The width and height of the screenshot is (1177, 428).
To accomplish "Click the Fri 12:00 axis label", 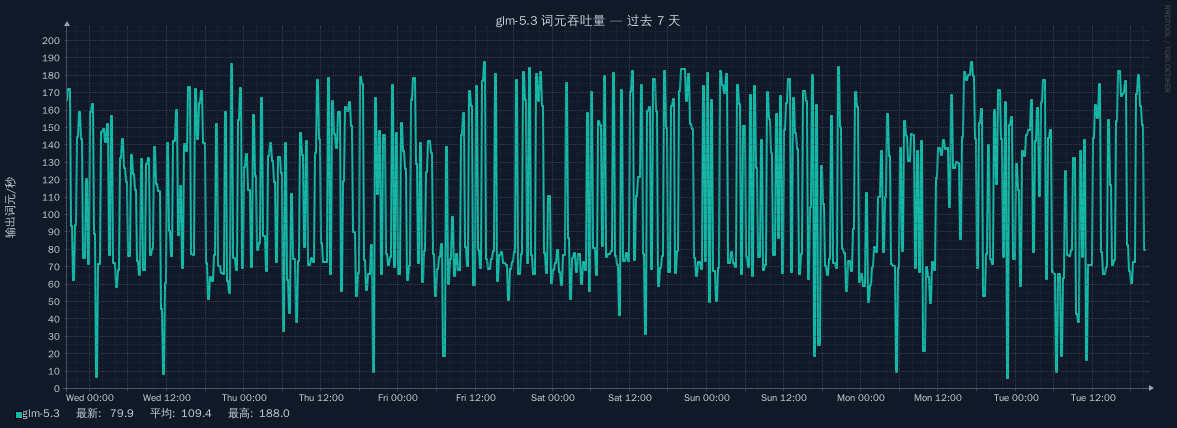I will pos(475,398).
